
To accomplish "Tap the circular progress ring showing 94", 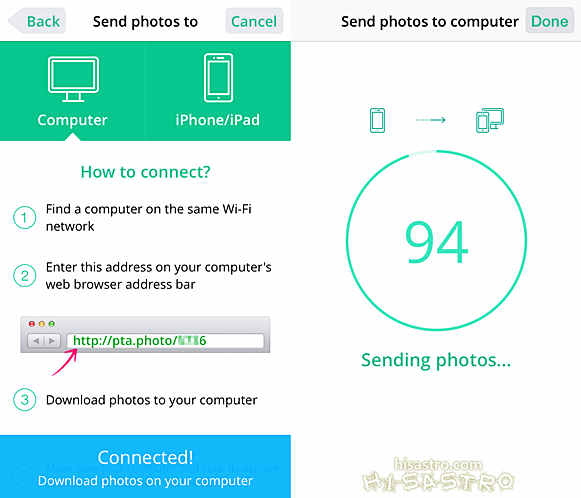I will coord(436,240).
